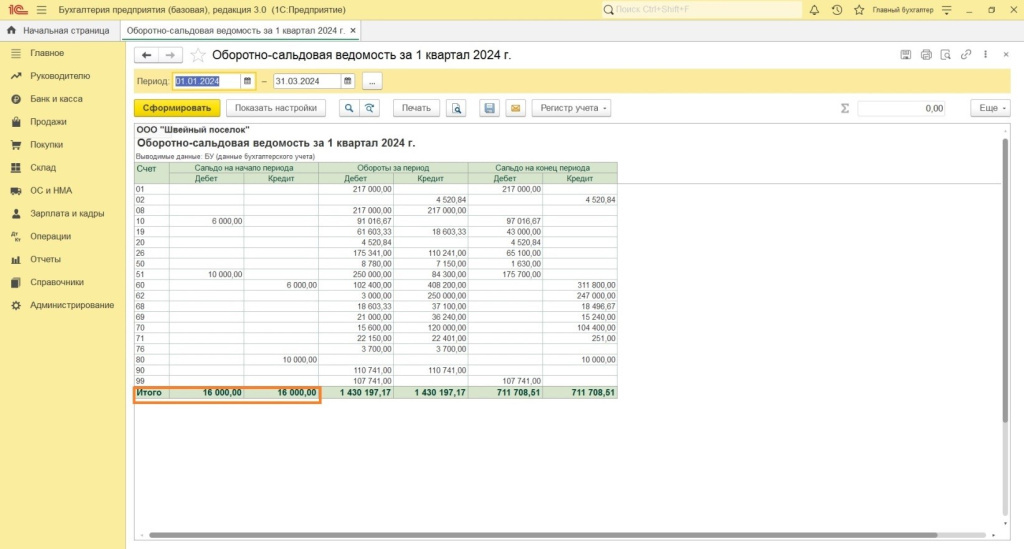Click the horizontal scrollbar under the report

[540, 536]
